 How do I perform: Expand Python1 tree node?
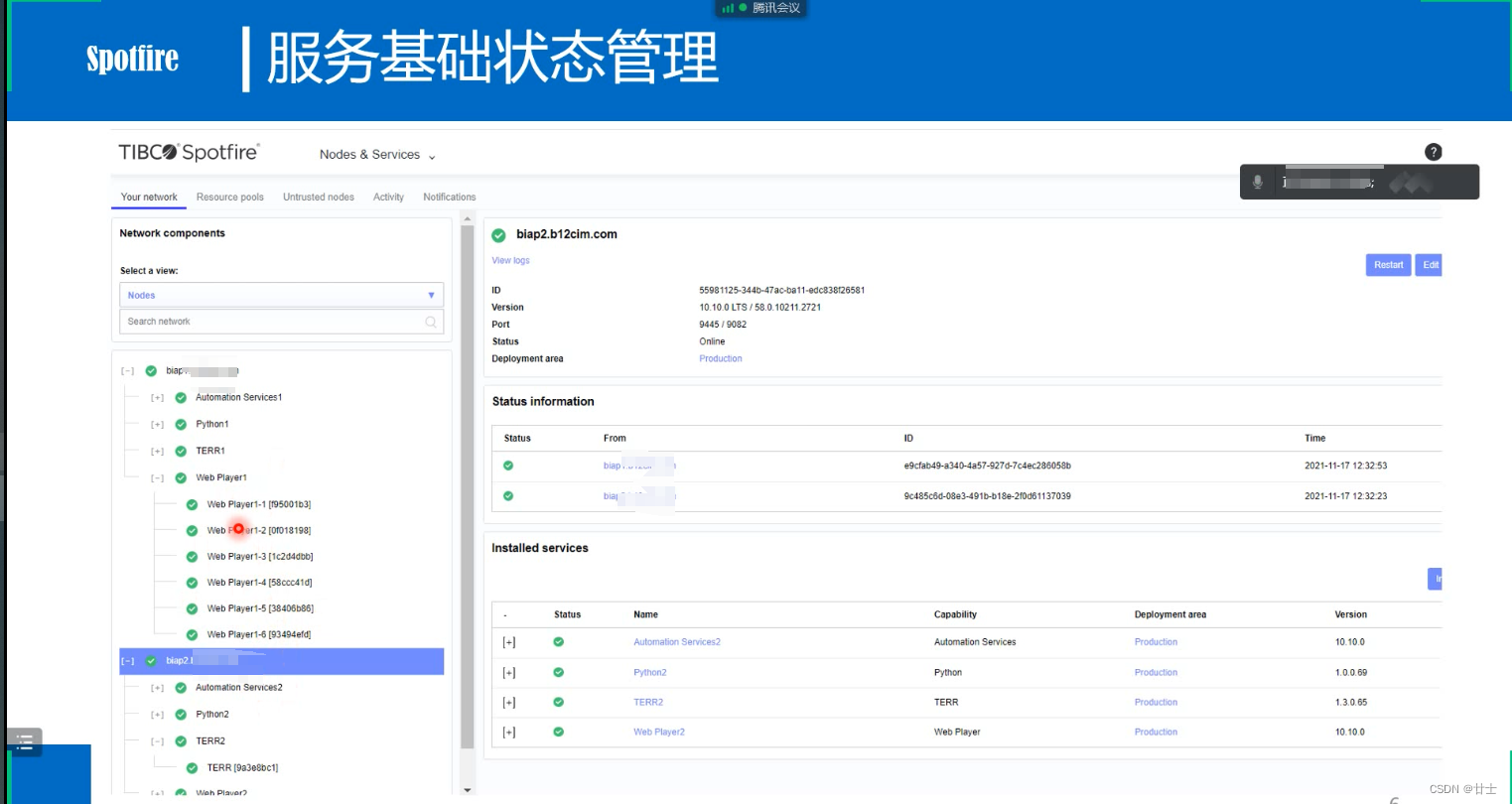click(157, 425)
